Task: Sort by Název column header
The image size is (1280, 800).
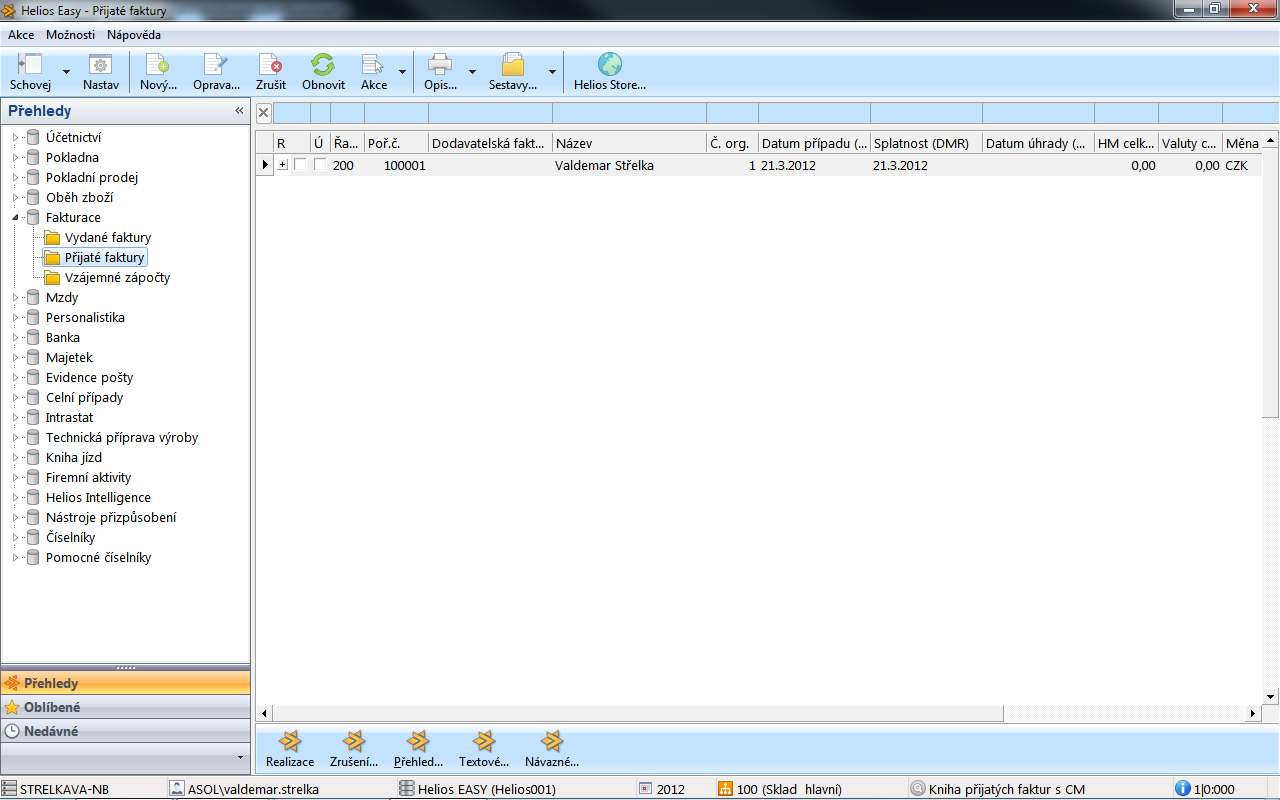Action: pos(629,143)
